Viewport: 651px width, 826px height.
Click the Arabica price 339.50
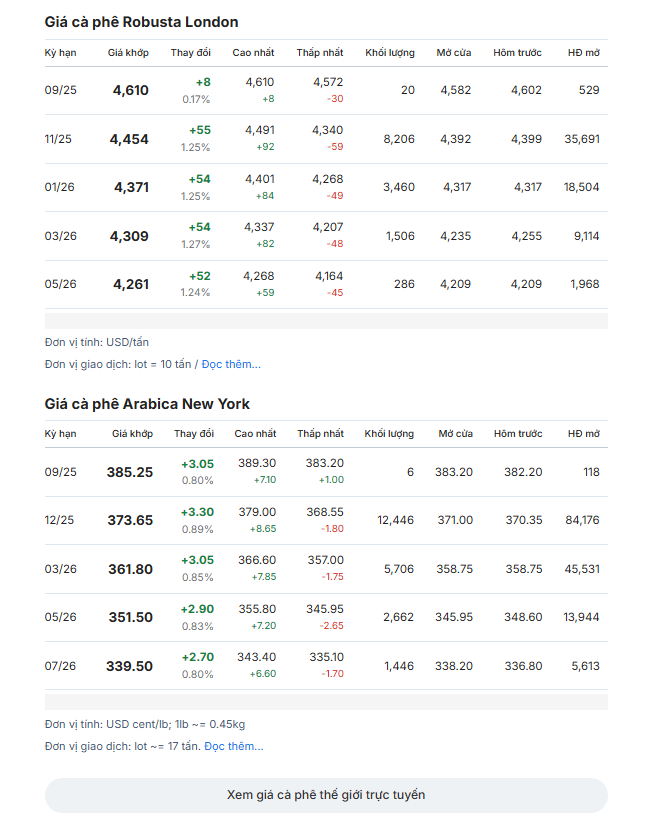pyautogui.click(x=130, y=666)
